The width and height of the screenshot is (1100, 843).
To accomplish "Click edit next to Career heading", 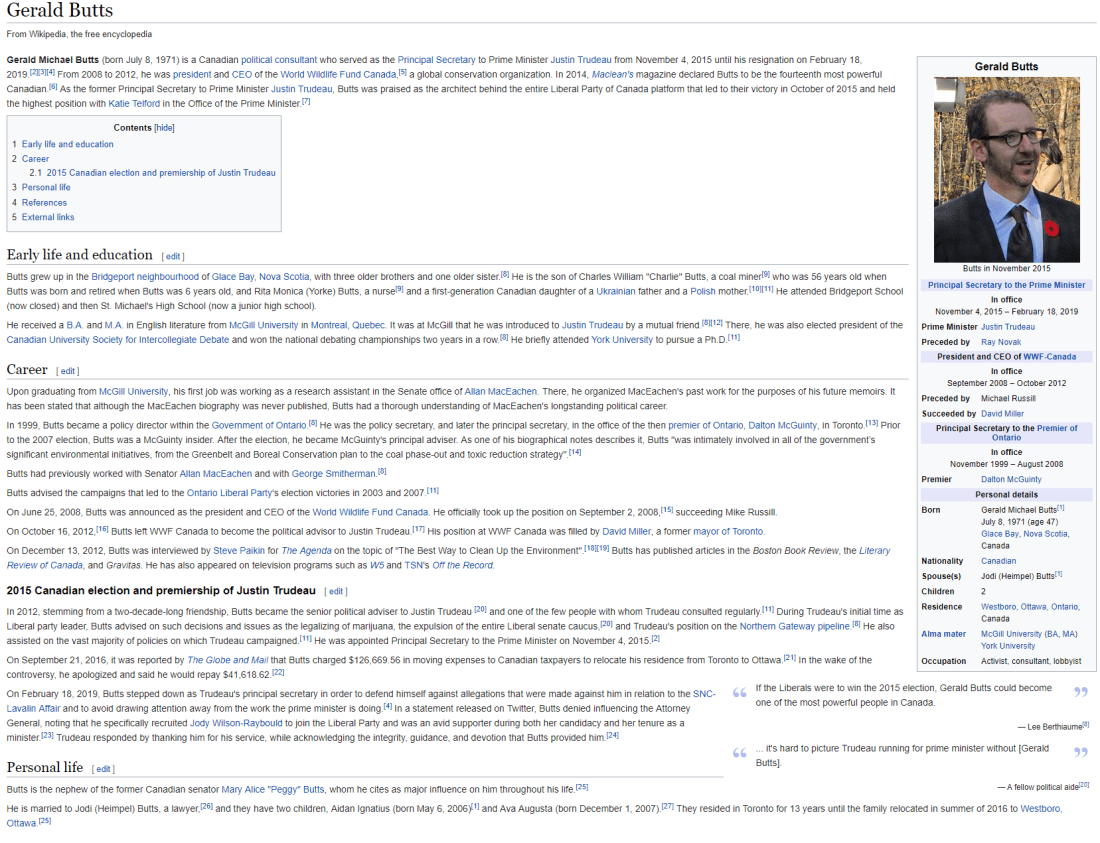I will [x=68, y=372].
